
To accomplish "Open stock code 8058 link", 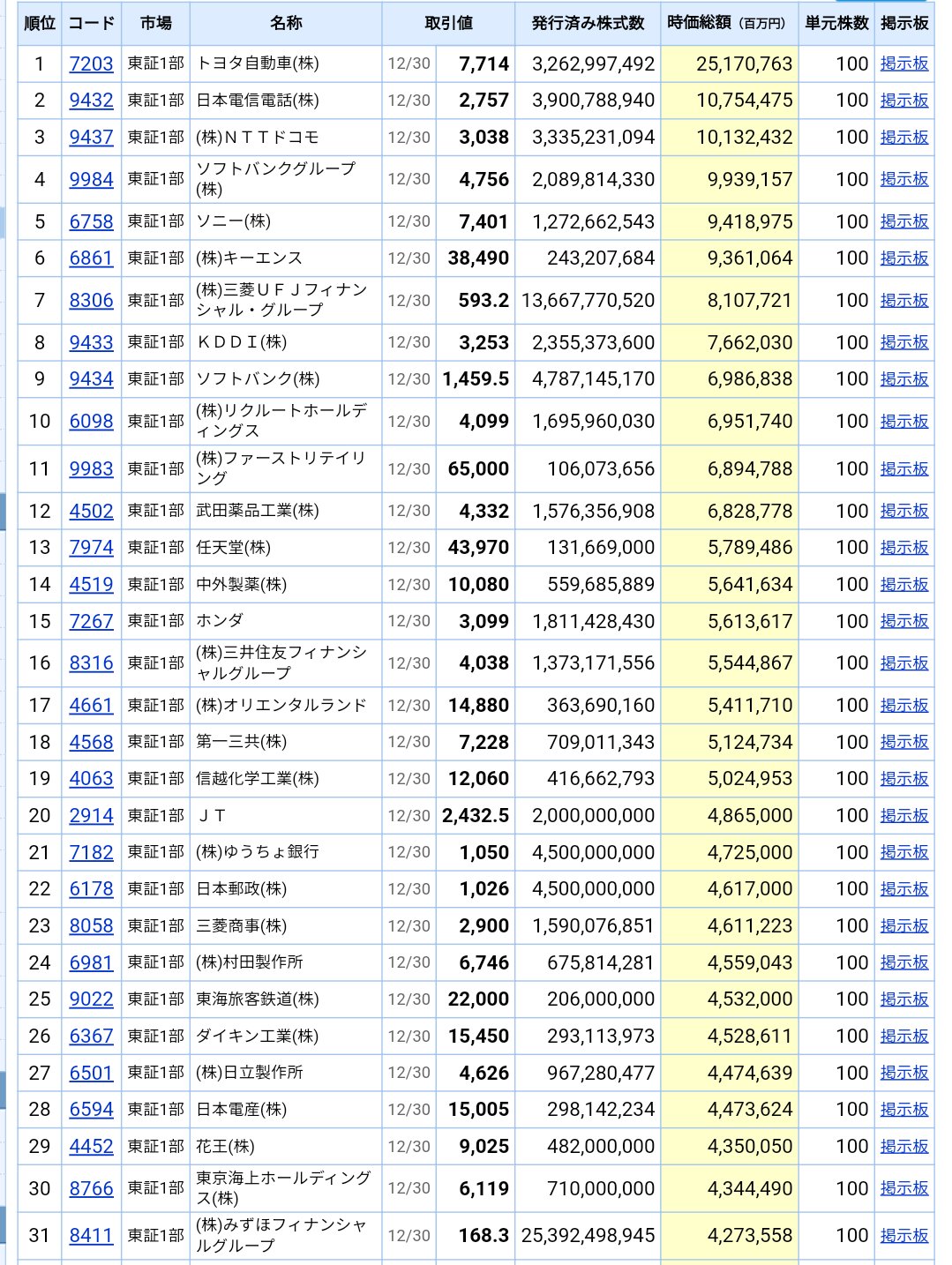I will [x=92, y=926].
